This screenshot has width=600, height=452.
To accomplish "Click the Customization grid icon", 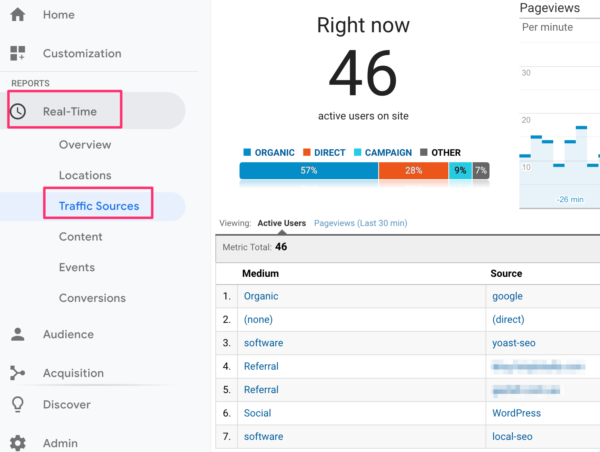I will (18, 53).
